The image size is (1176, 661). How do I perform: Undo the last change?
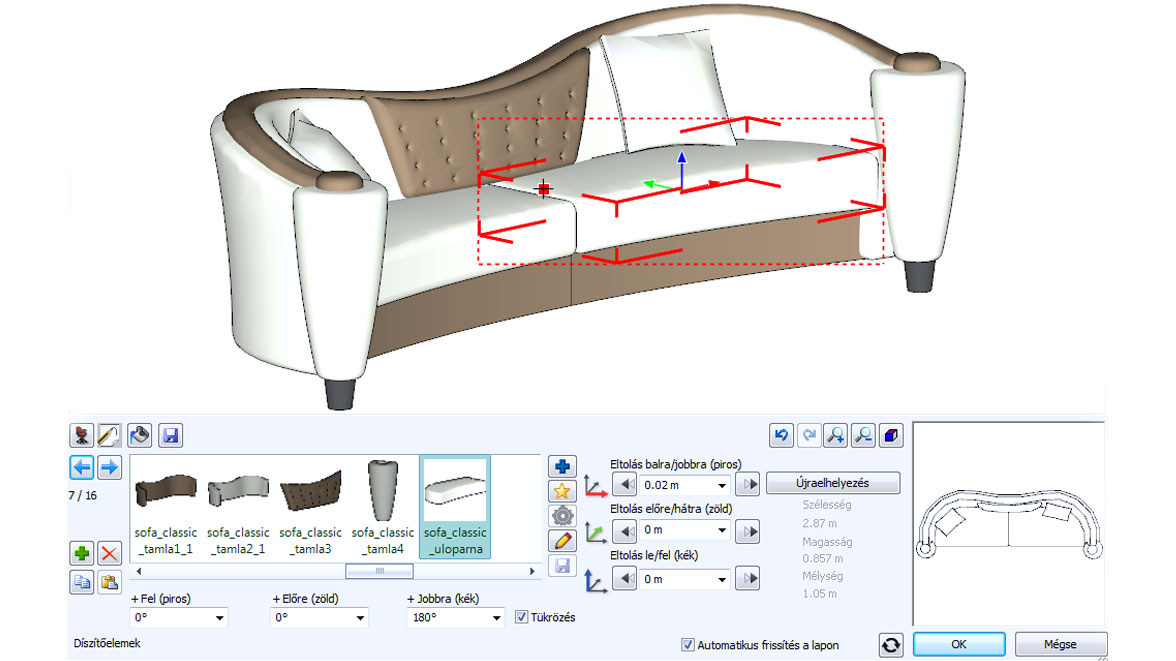[x=781, y=435]
